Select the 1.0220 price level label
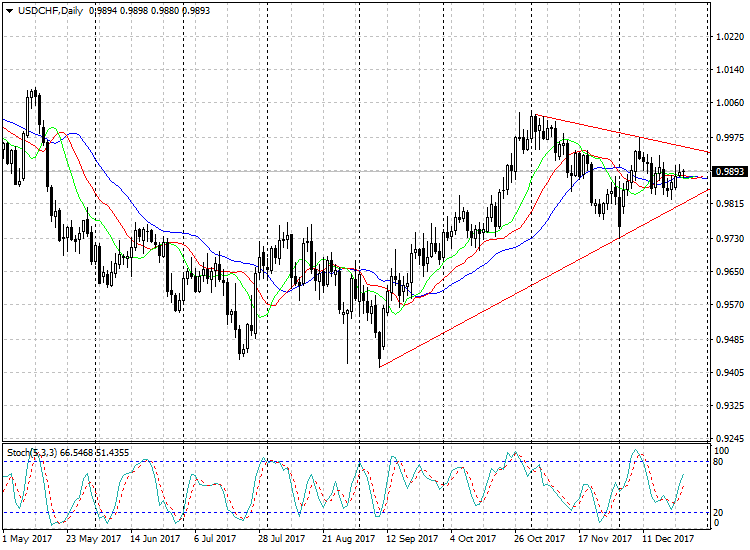The image size is (750, 550). [730, 37]
